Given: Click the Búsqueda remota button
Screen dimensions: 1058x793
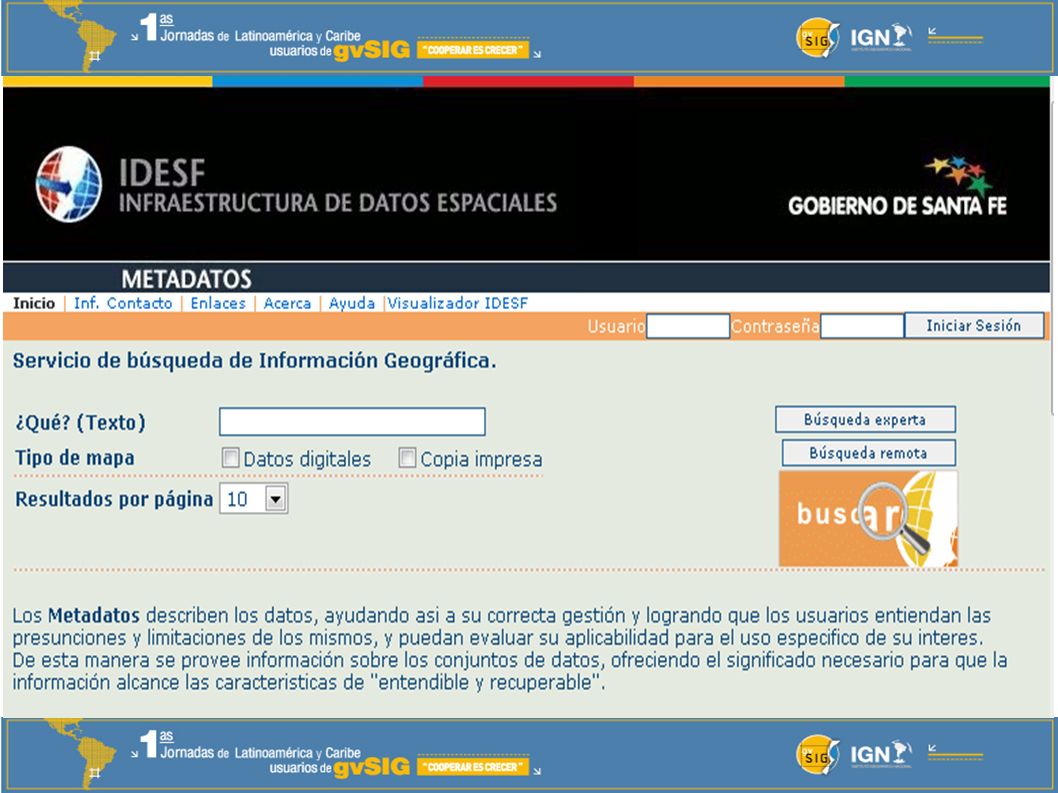Looking at the screenshot, I should (x=868, y=453).
